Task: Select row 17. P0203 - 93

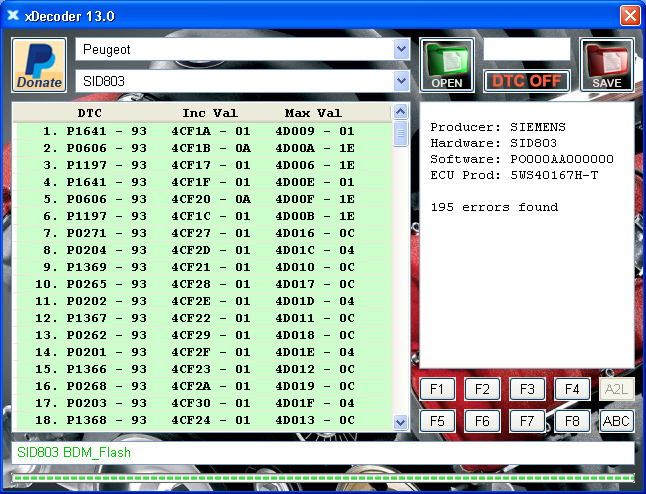Action: point(202,403)
